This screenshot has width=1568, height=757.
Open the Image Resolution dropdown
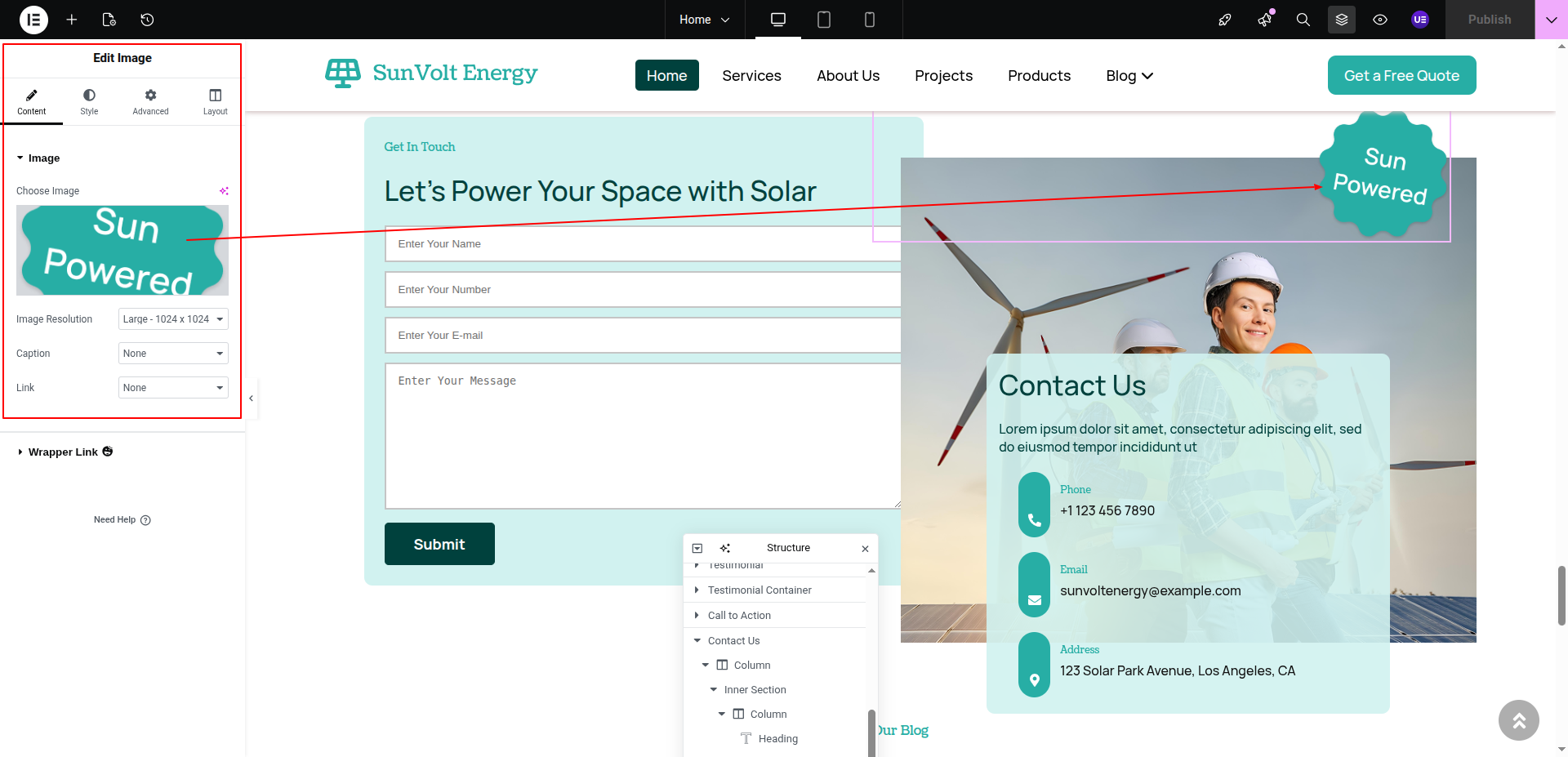[x=173, y=319]
